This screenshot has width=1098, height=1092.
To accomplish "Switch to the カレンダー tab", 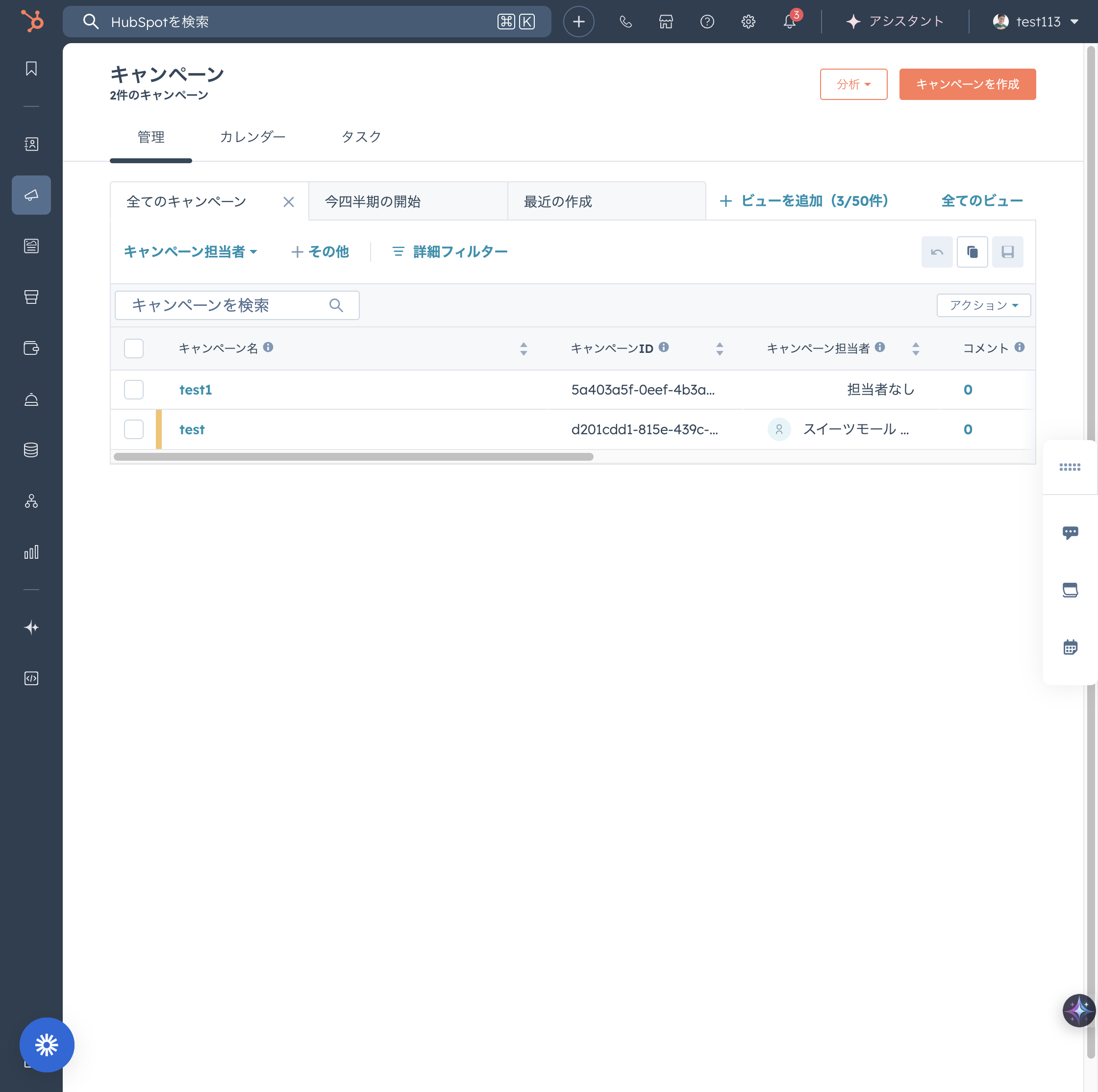I will click(252, 137).
